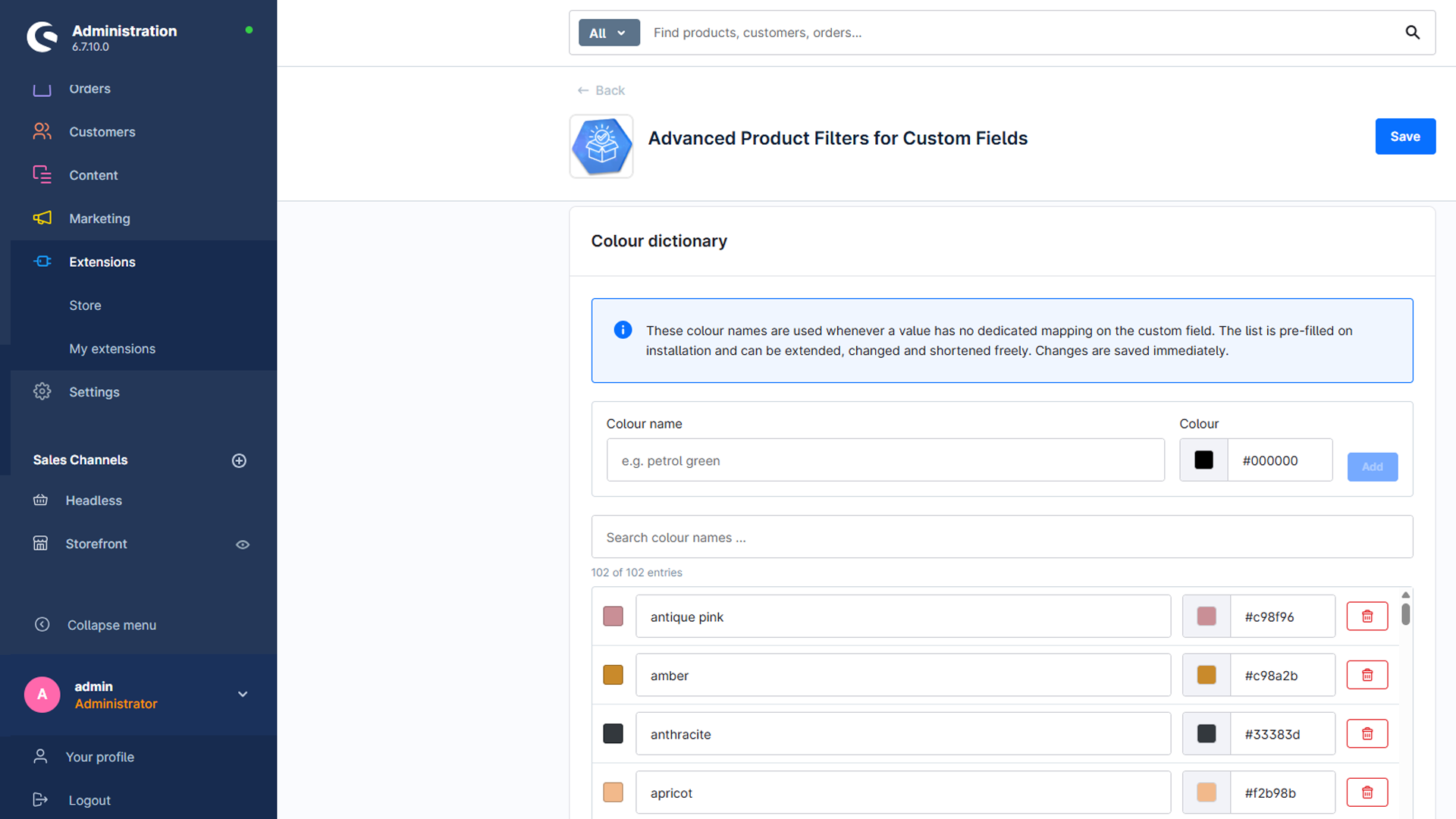Delete the antique pink entry
Image resolution: width=1456 pixels, height=819 pixels.
tap(1367, 617)
